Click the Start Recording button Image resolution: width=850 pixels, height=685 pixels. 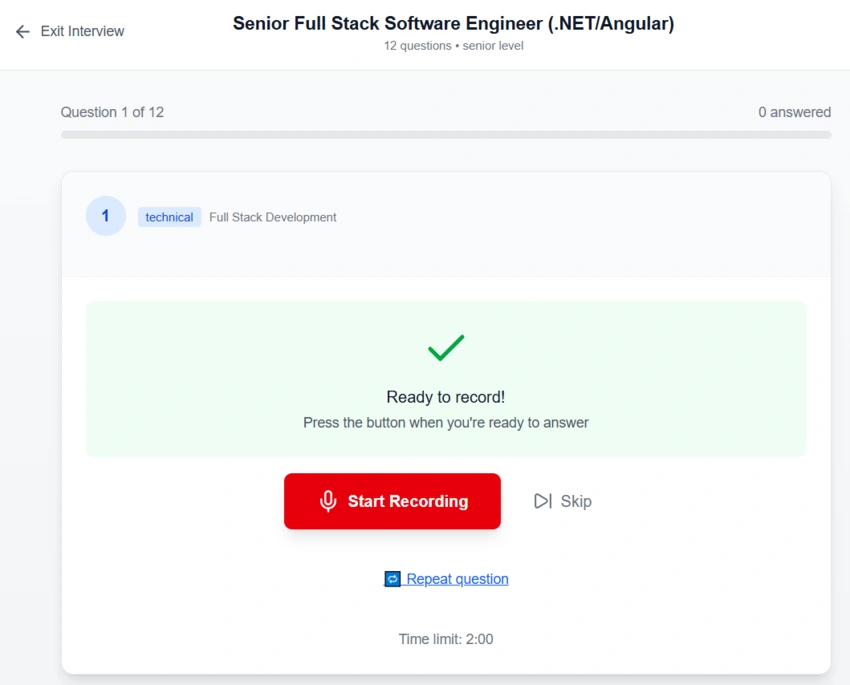392,501
